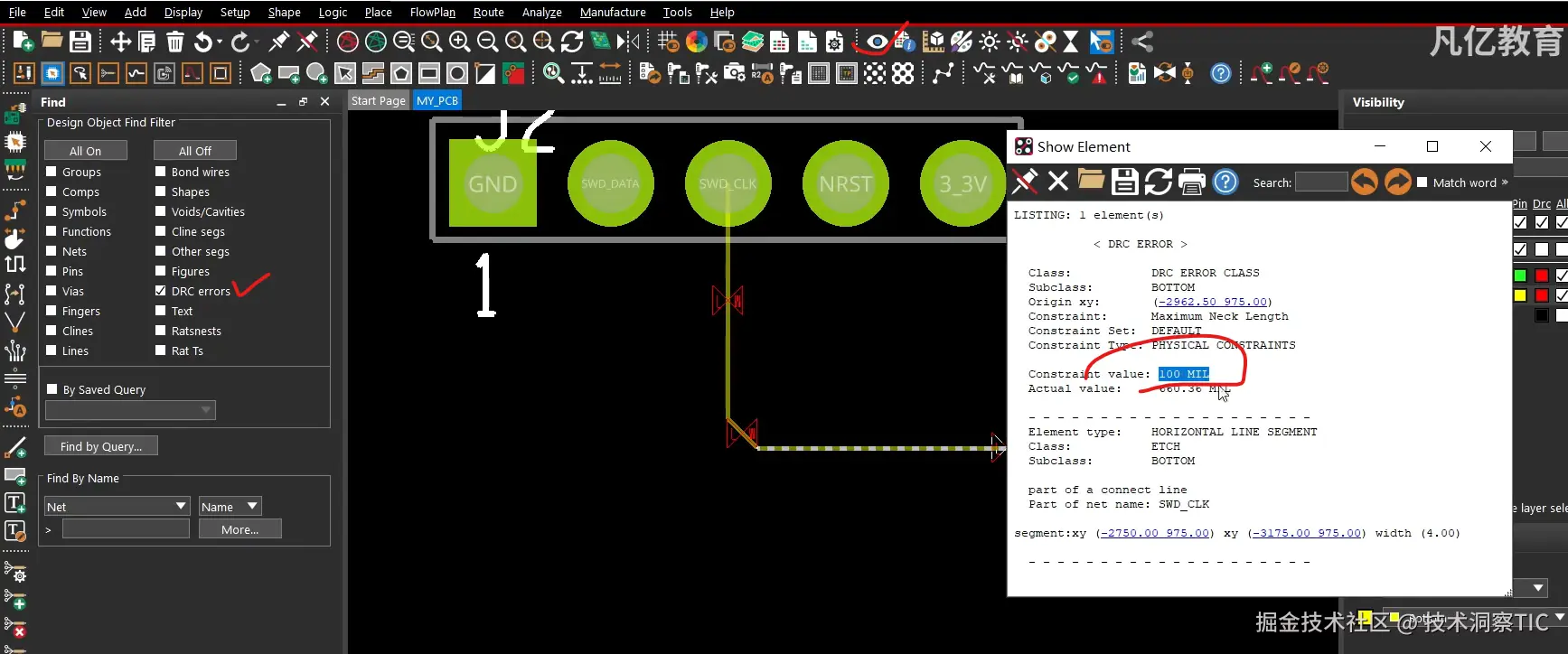
Task: Open the saved query dropdown list
Action: 130,410
